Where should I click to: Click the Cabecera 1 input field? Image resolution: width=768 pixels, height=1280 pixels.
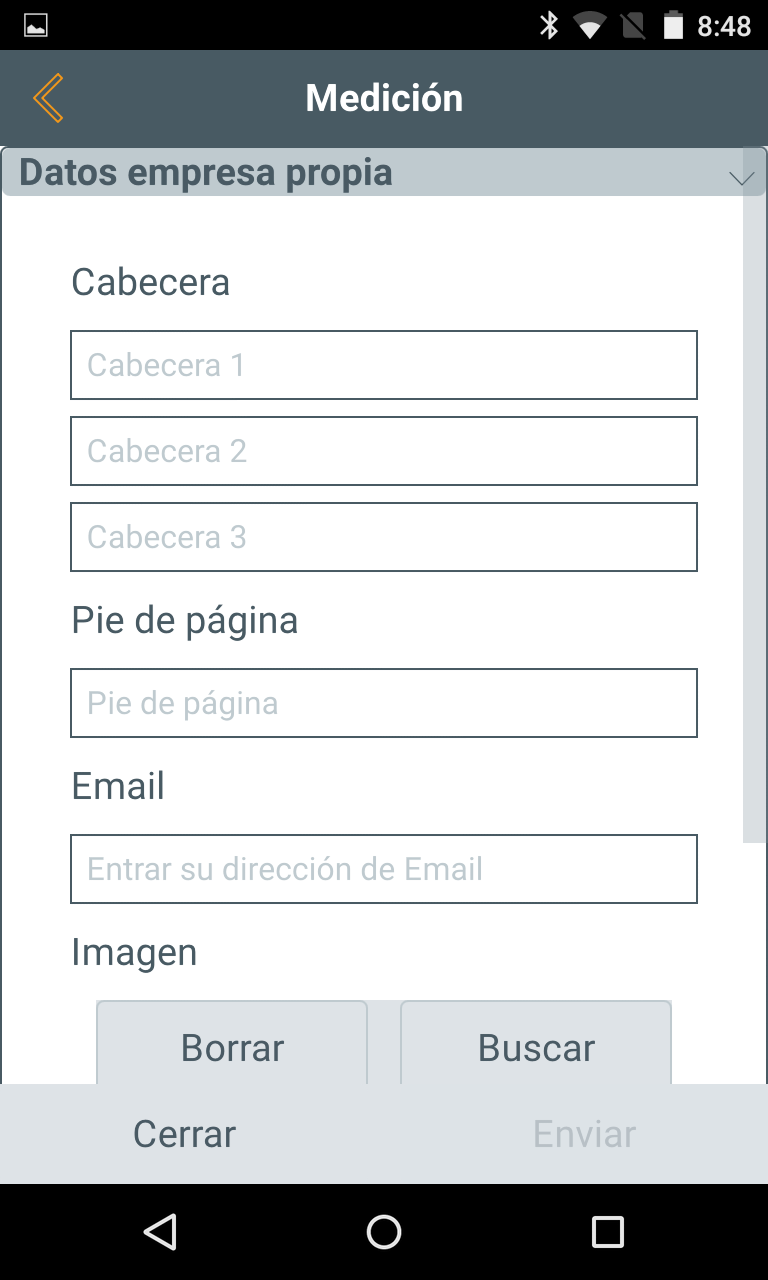[x=383, y=365]
